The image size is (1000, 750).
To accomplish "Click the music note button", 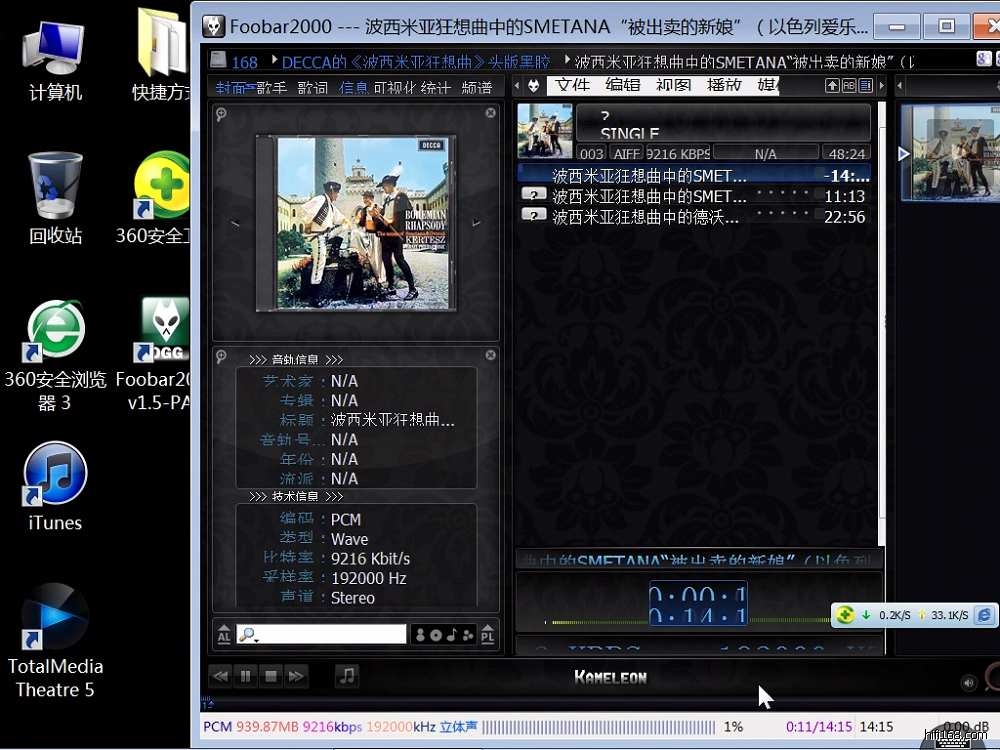I will pyautogui.click(x=347, y=676).
